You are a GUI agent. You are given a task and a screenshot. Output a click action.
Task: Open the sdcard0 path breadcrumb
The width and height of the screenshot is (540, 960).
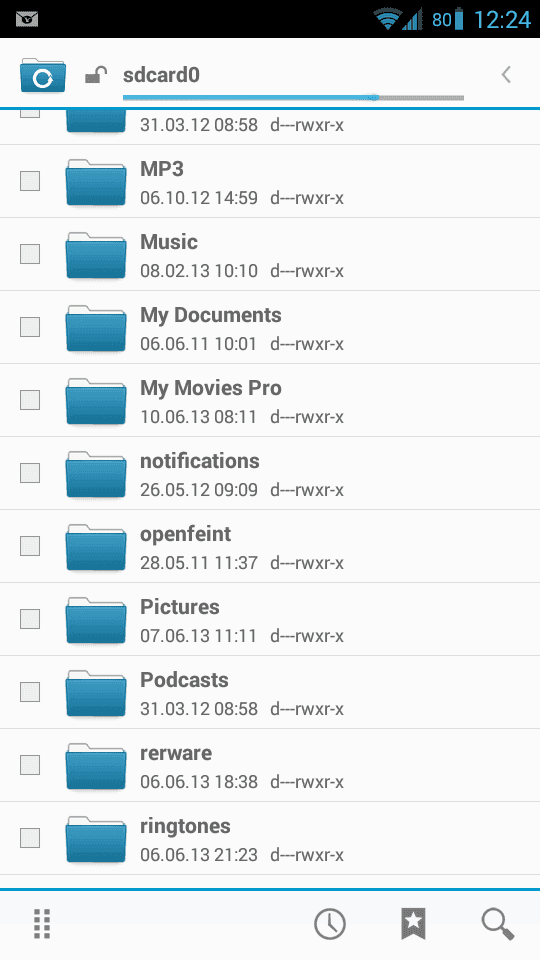click(161, 75)
